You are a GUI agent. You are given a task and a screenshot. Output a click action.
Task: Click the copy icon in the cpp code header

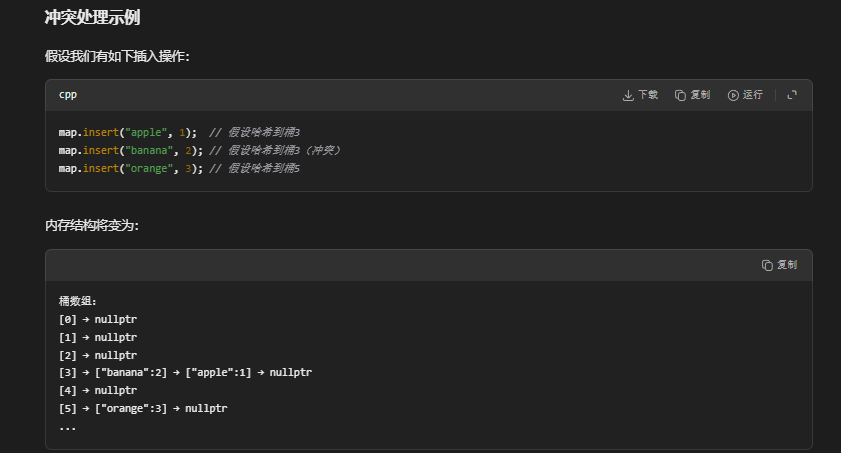[x=680, y=95]
